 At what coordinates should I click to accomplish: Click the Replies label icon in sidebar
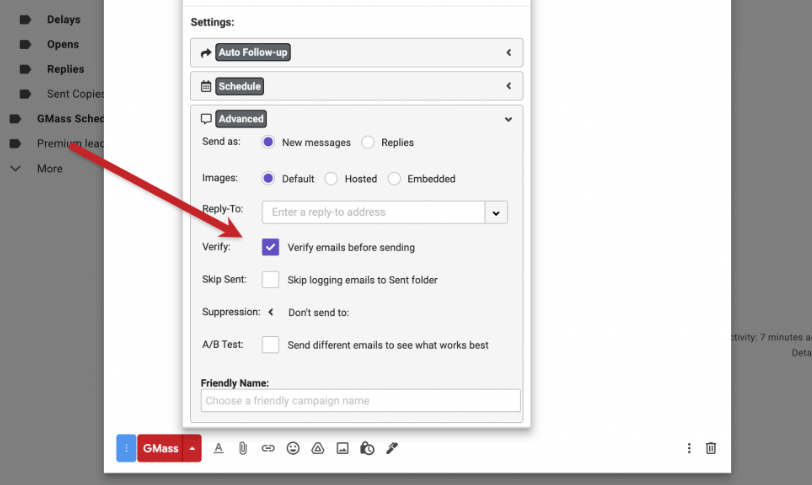click(25, 69)
